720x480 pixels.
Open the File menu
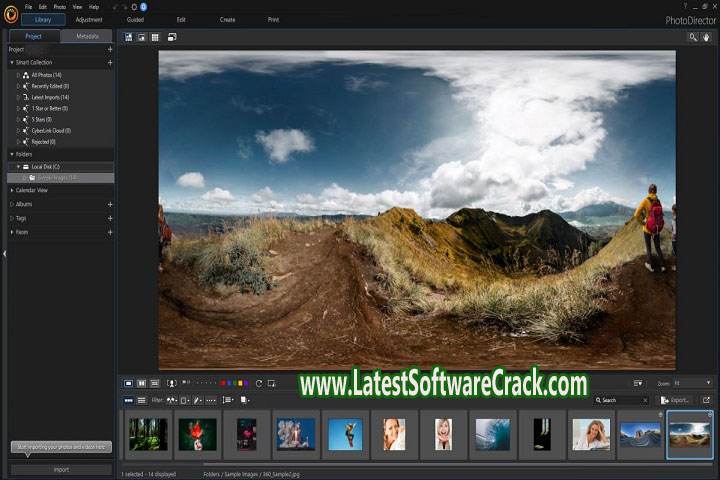[28, 7]
